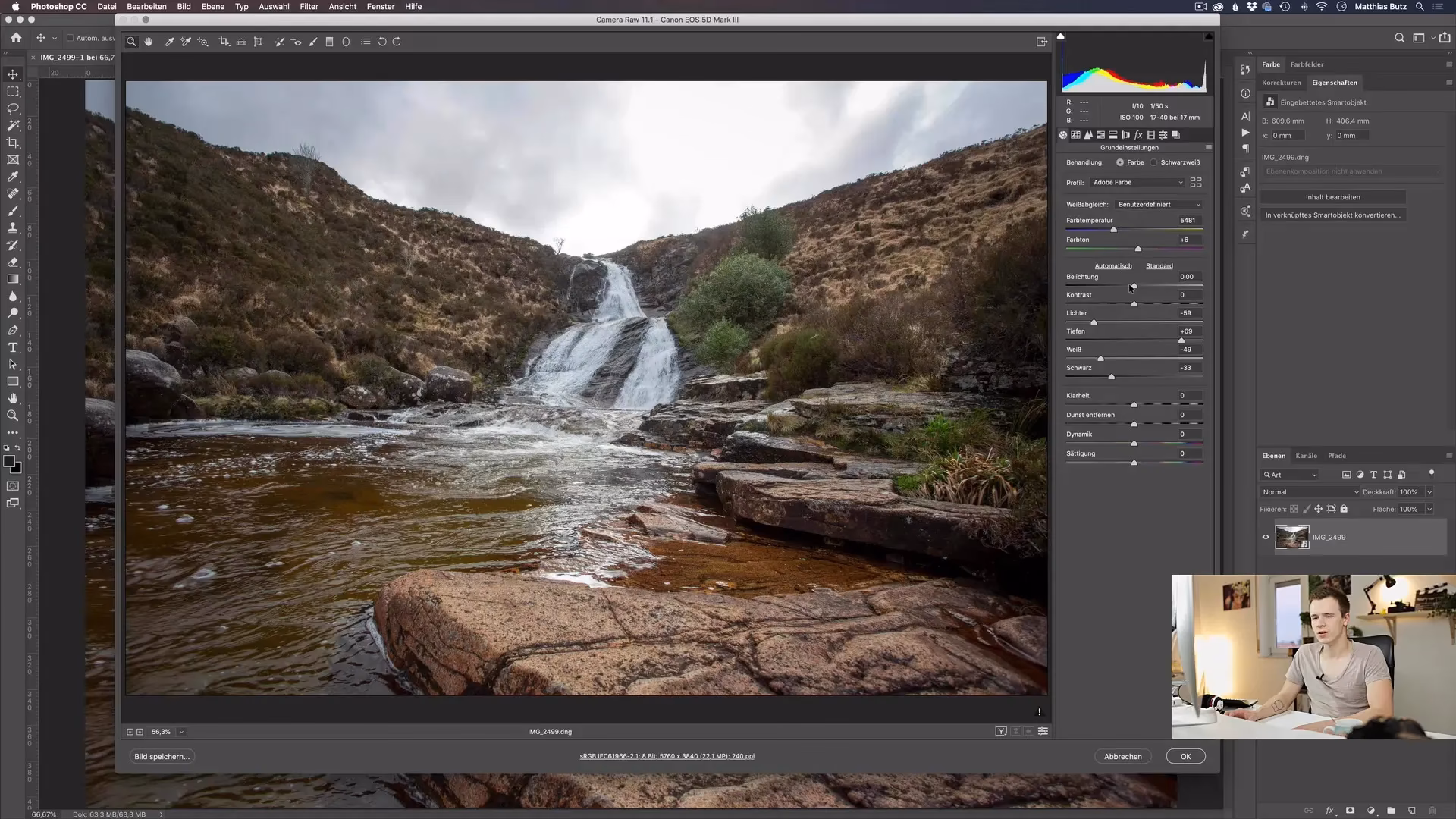The image size is (1456, 819).
Task: Open the Snapshots panel
Action: (x=1175, y=135)
